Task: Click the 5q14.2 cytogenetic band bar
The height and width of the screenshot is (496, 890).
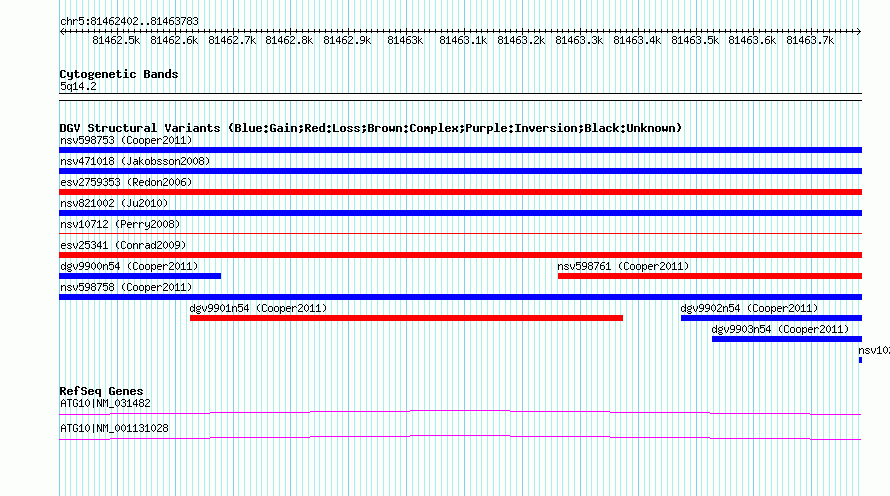Action: pos(460,97)
